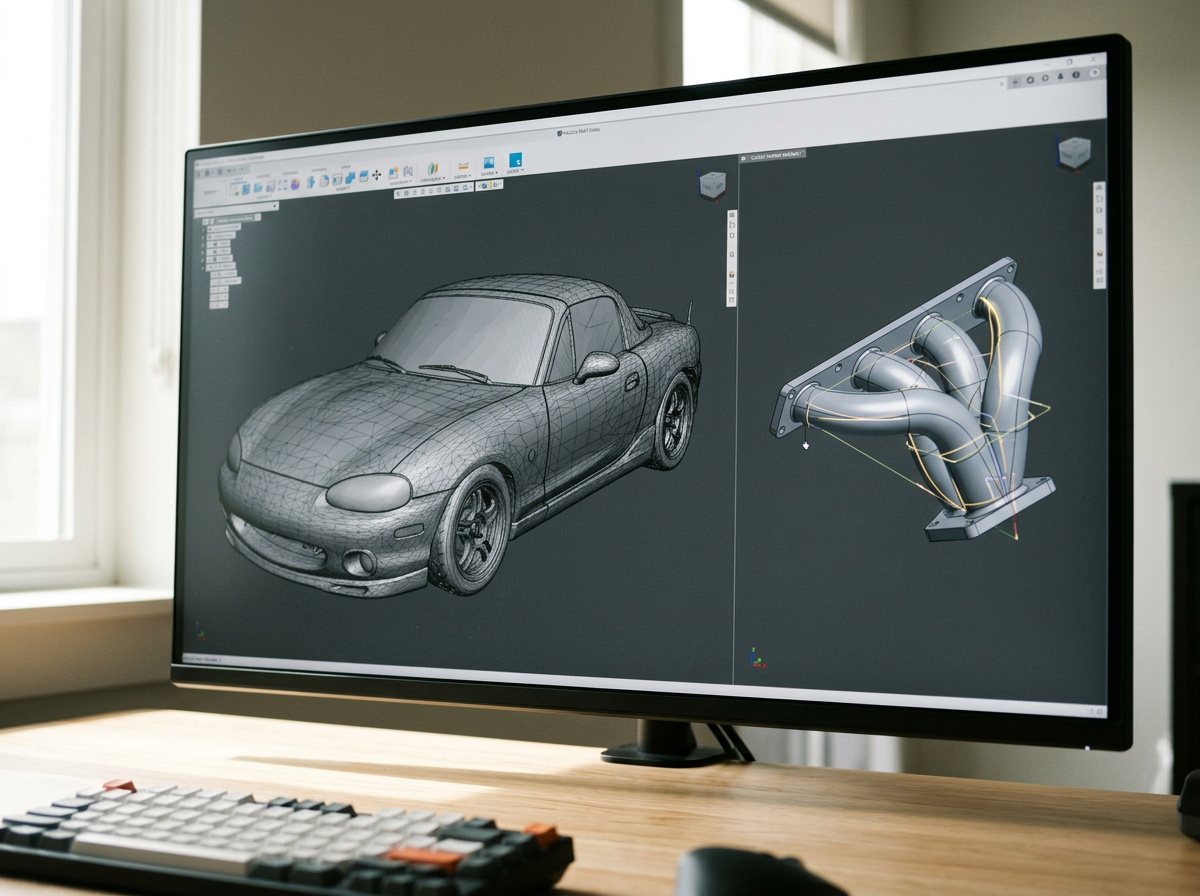Click the colored sphere icon in car viewport sidebar
Screen dimensions: 1200x896
(x=731, y=274)
